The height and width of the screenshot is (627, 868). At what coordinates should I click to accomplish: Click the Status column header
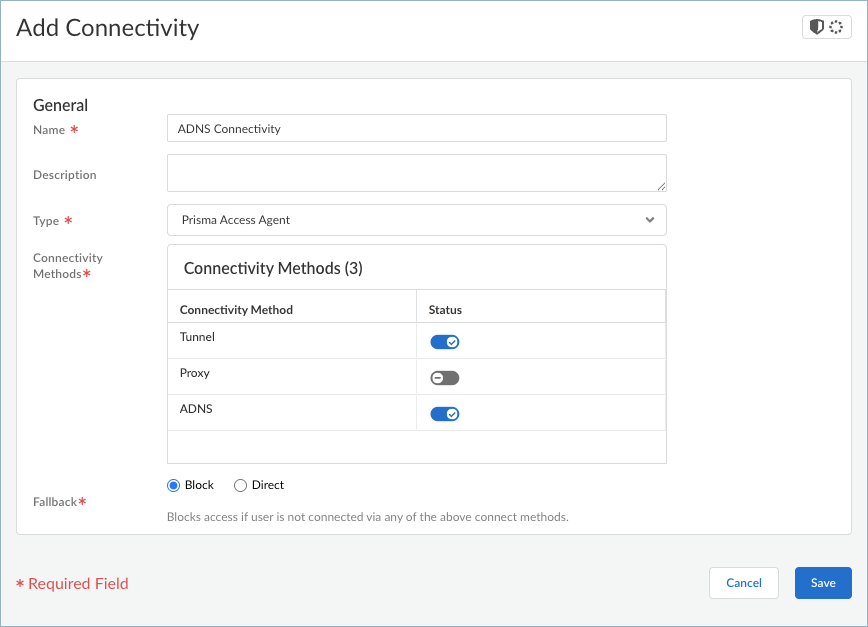(445, 310)
